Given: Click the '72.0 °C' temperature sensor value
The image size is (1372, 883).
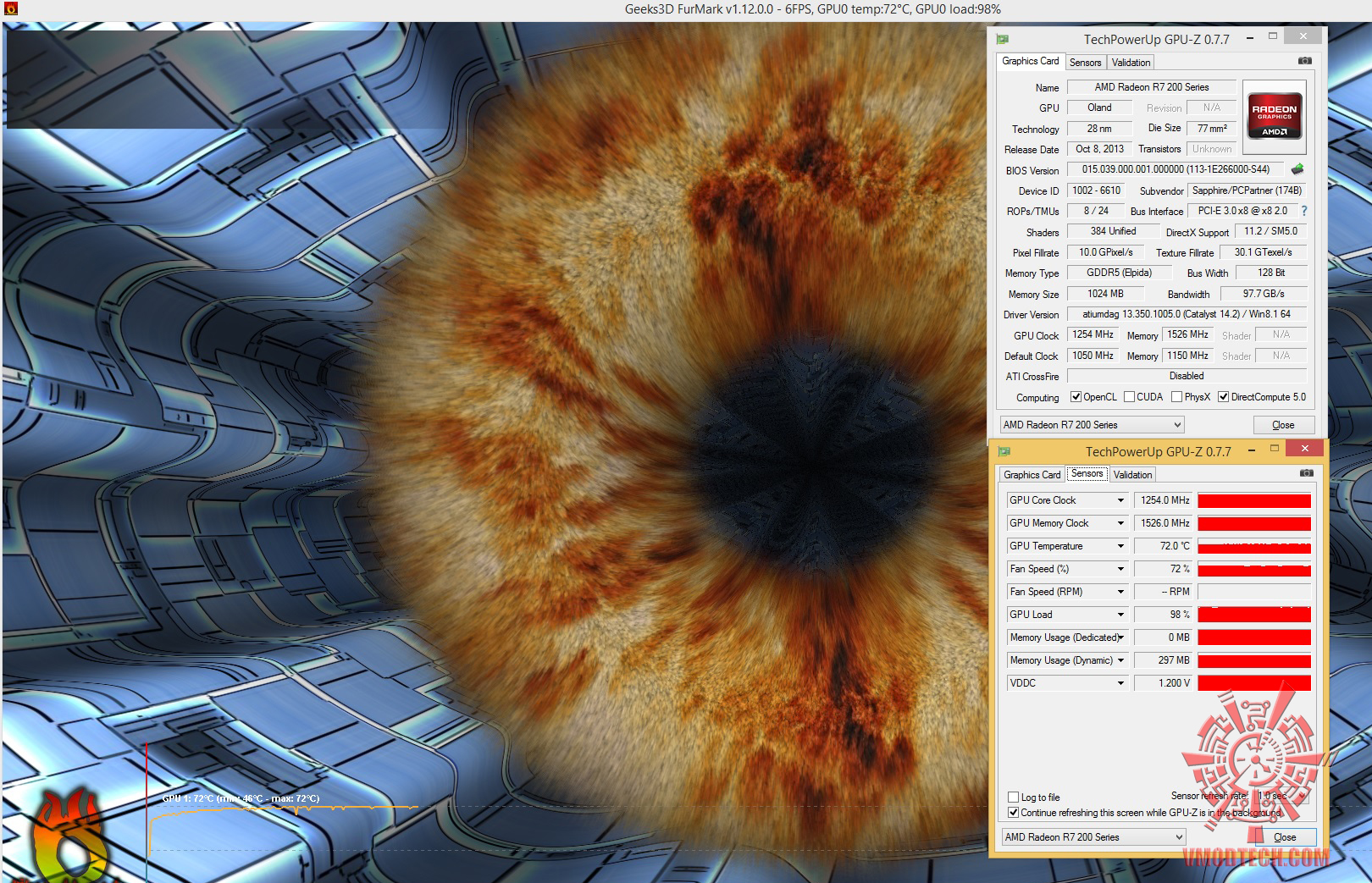Looking at the screenshot, I should pyautogui.click(x=1164, y=546).
